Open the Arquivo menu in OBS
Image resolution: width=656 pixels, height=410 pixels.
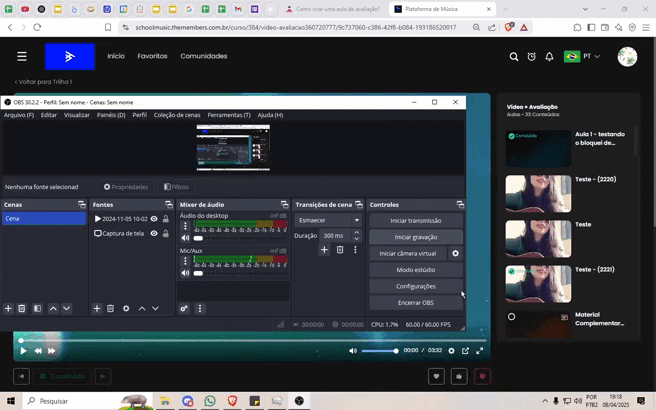tap(19, 115)
